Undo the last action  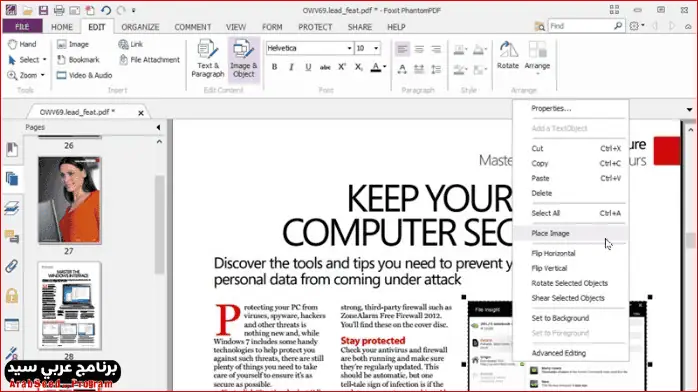(106, 10)
